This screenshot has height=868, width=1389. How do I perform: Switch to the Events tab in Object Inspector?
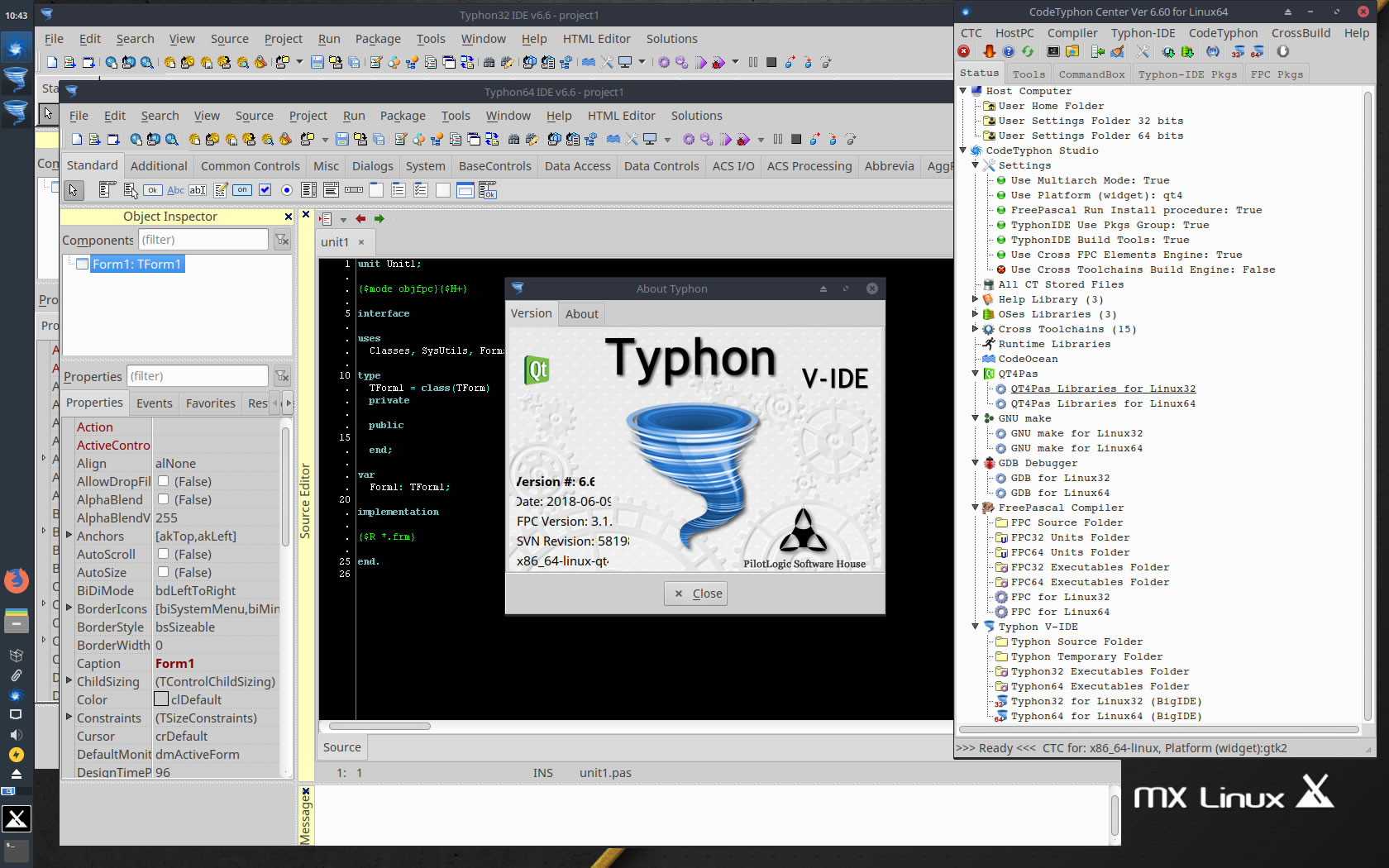coord(155,403)
